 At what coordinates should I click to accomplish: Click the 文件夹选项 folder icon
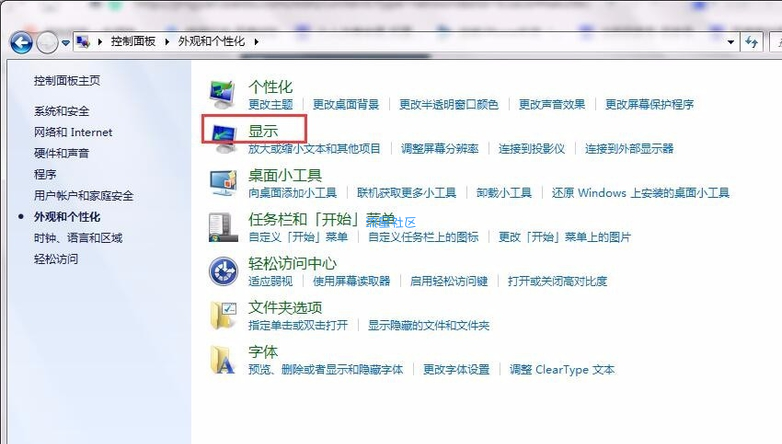[x=223, y=315]
